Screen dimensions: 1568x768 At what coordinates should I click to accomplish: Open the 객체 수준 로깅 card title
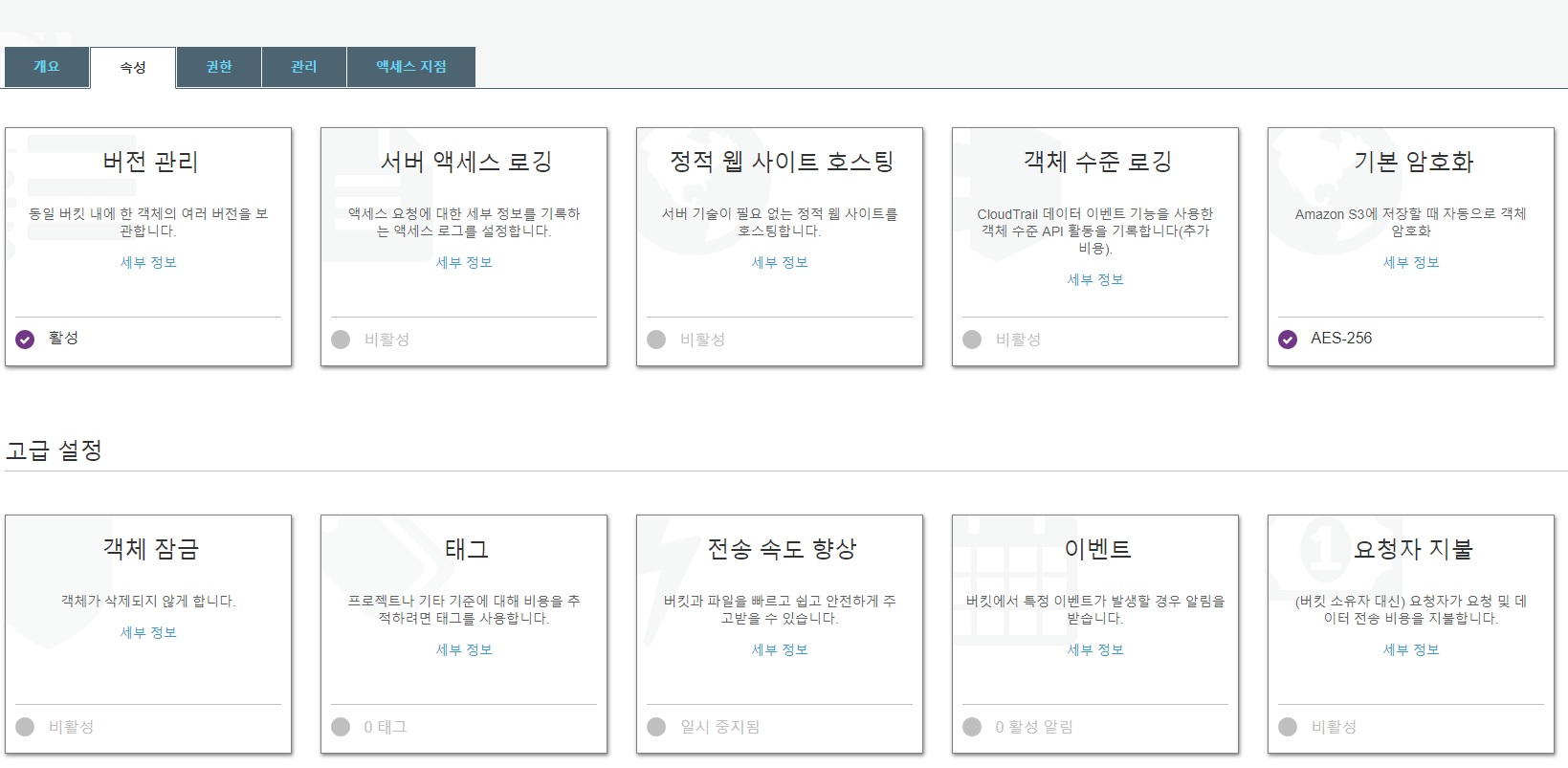pyautogui.click(x=1097, y=162)
